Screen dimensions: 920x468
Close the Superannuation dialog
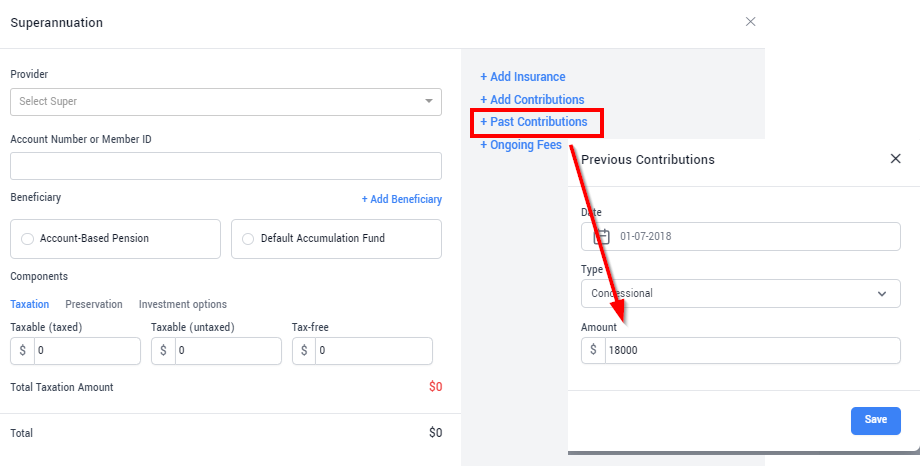click(750, 22)
